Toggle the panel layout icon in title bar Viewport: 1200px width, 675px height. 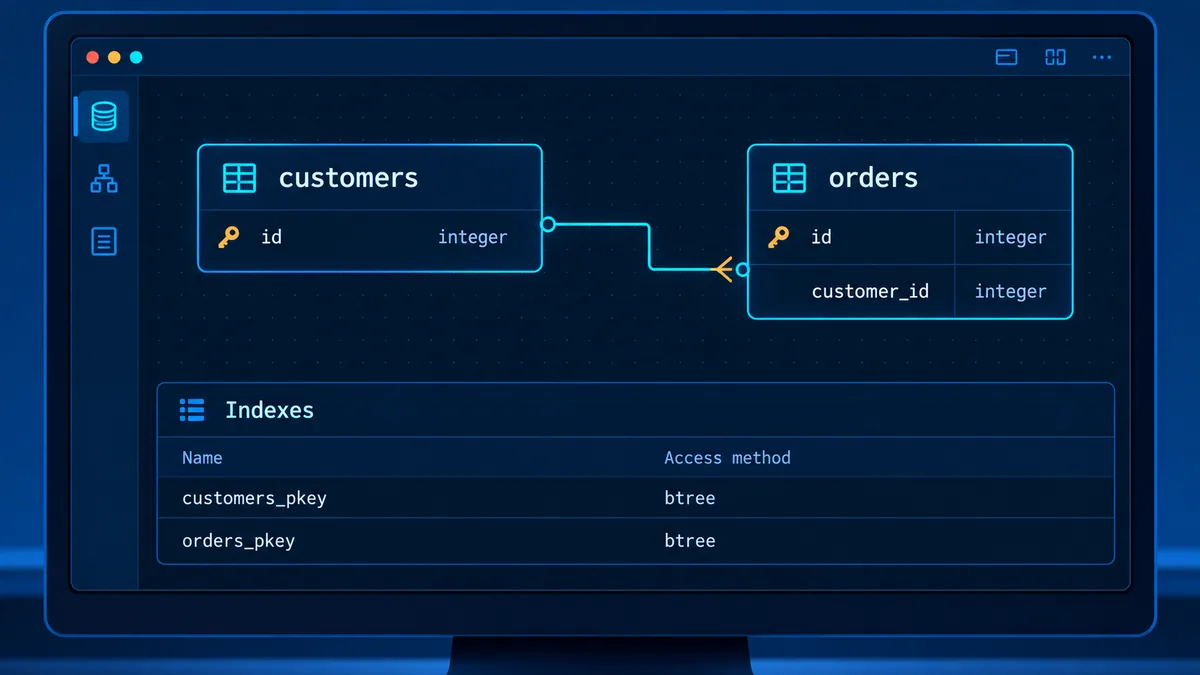[x=1006, y=58]
